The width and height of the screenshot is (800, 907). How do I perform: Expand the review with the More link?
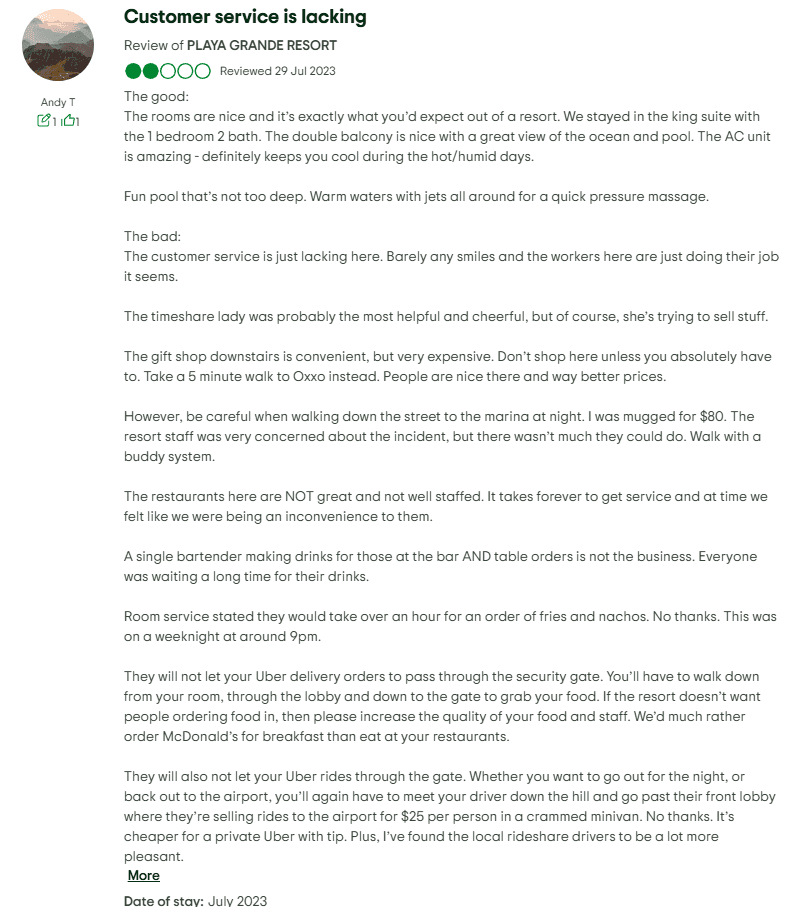143,875
